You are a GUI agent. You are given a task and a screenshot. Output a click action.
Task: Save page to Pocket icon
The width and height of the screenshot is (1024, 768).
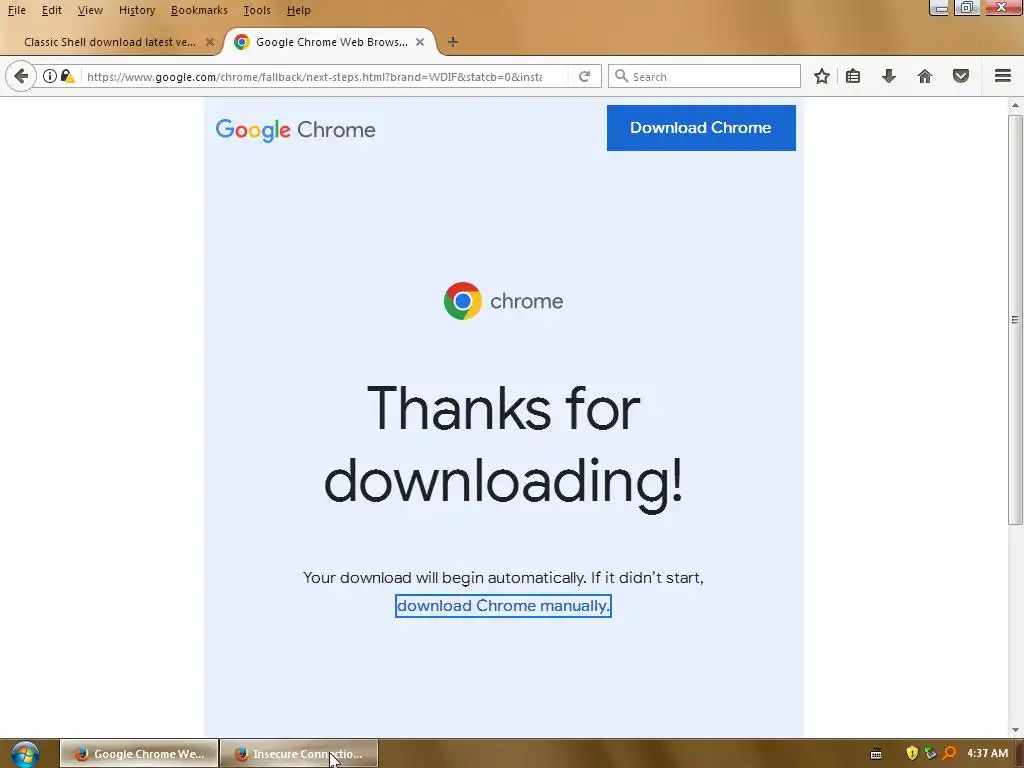pyautogui.click(x=961, y=76)
